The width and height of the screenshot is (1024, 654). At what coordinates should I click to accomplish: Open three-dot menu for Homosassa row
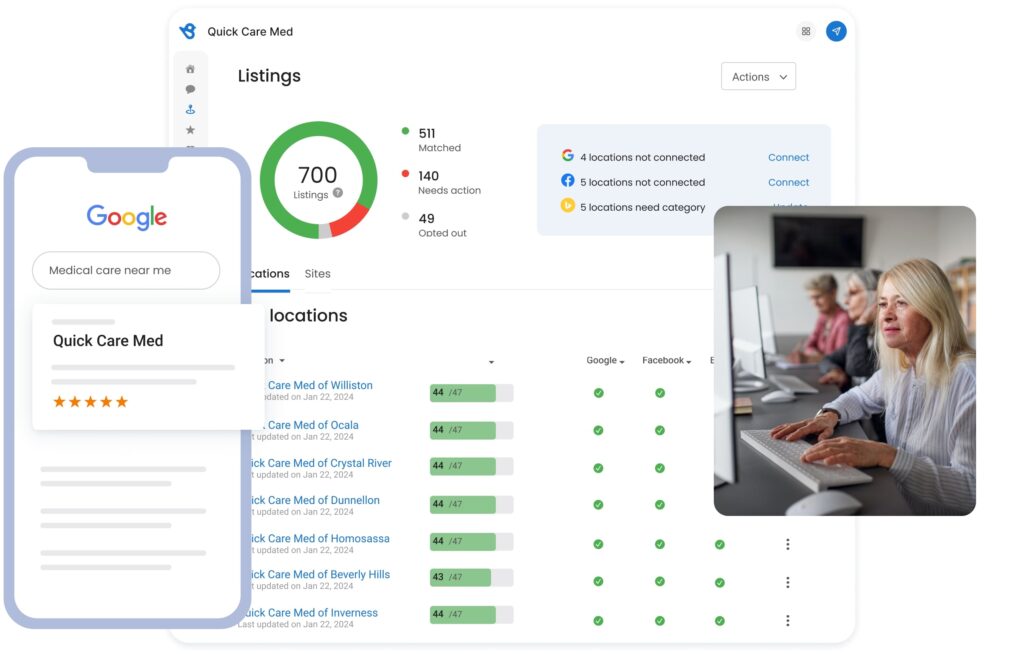point(788,544)
